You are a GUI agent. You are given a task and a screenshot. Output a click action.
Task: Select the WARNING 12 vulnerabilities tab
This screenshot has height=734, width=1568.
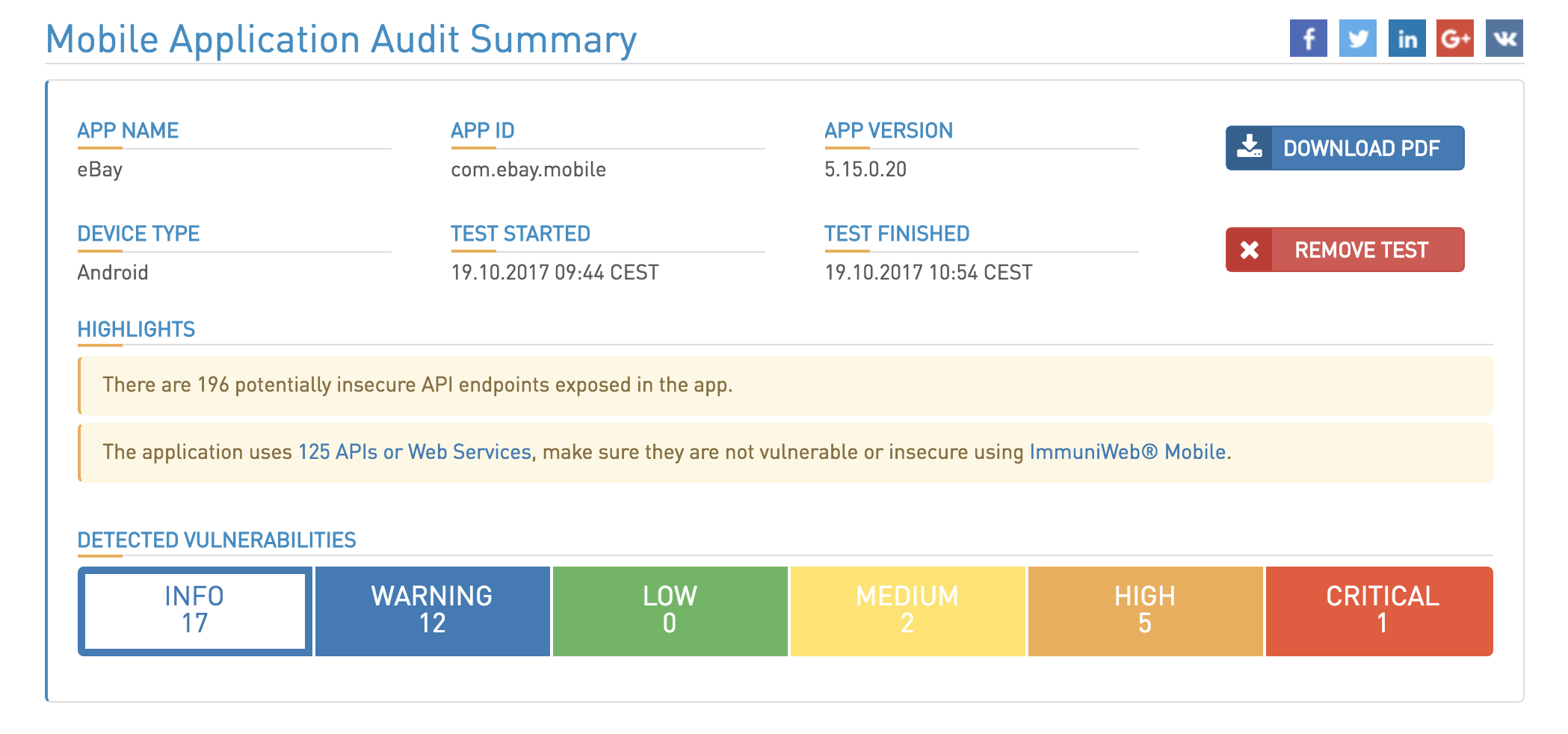(x=433, y=611)
